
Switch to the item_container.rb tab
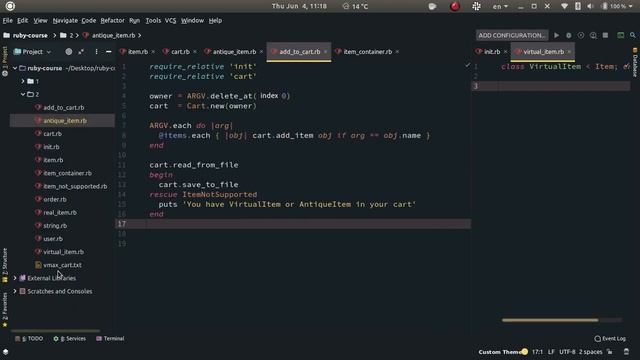pyautogui.click(x=367, y=52)
